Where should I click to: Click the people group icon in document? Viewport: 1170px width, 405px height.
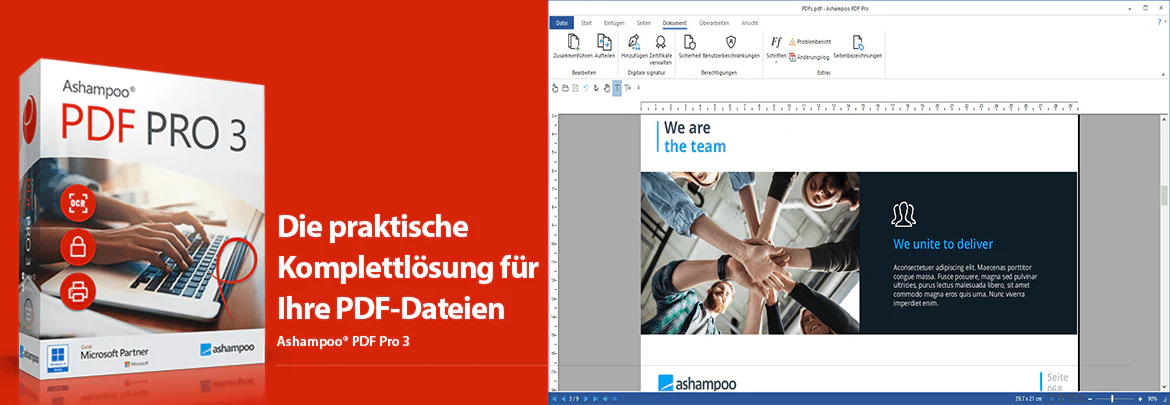tap(904, 214)
